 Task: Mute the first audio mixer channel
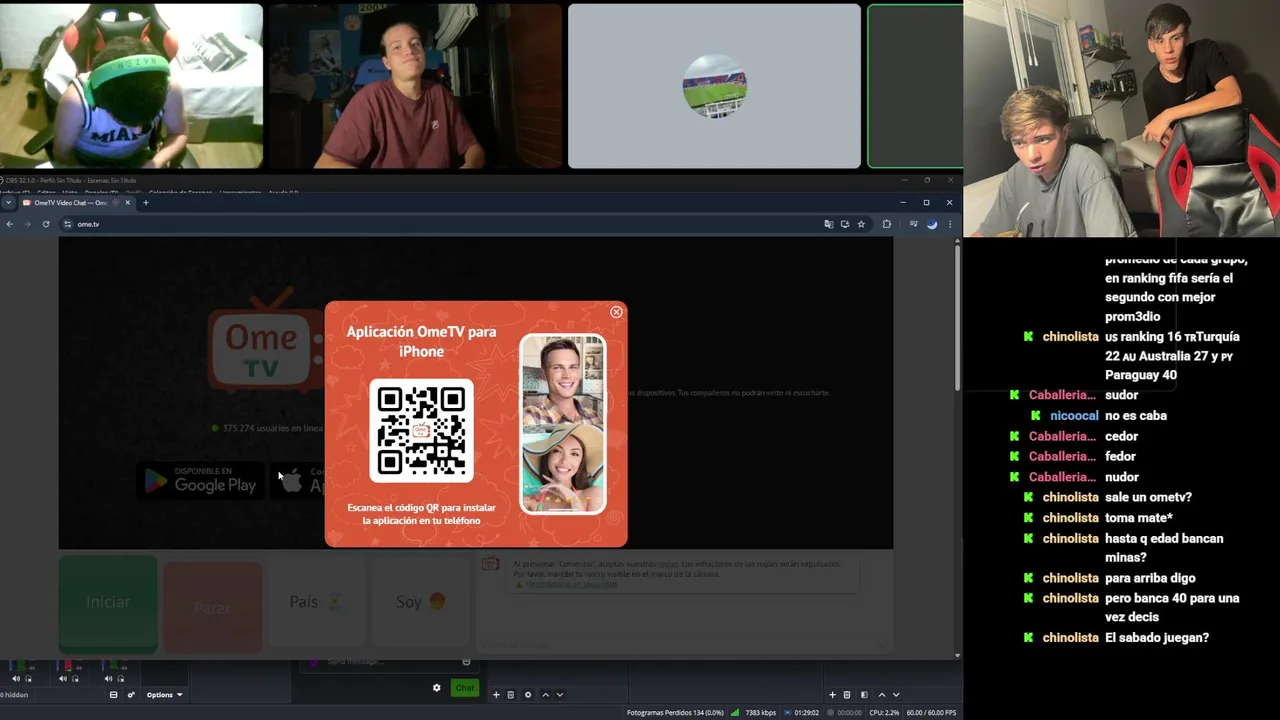[16, 679]
